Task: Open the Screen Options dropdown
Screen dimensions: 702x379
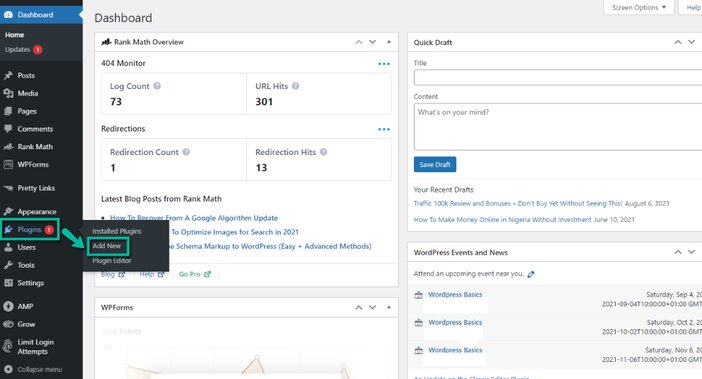Action: [639, 7]
